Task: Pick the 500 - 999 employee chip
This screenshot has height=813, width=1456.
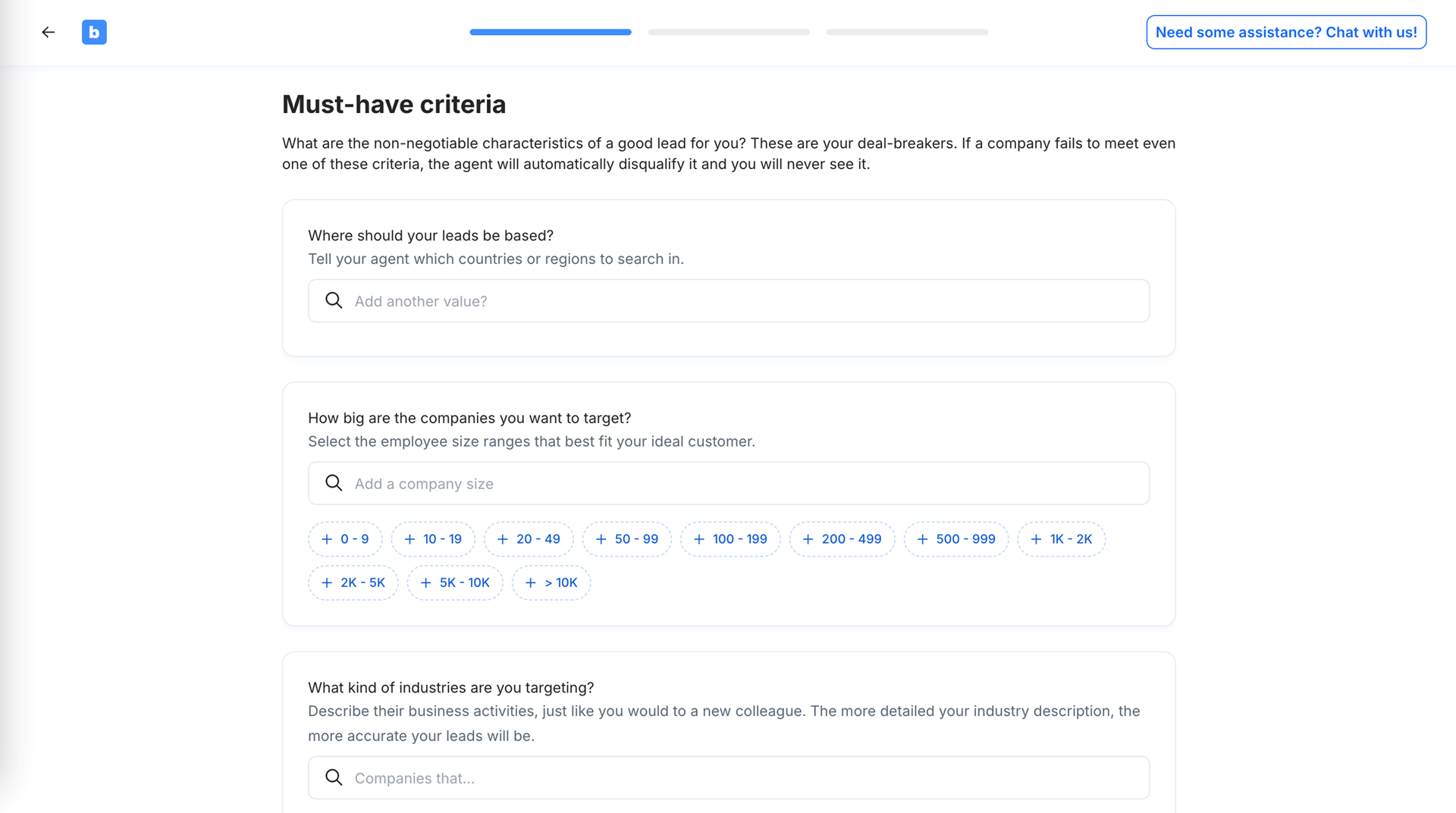Action: click(x=955, y=539)
